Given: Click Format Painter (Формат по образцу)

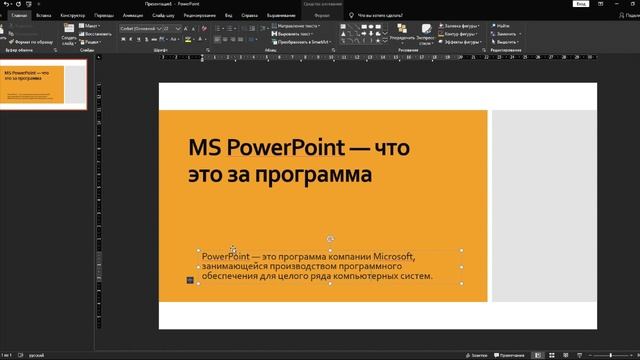Looking at the screenshot, I should coord(31,42).
